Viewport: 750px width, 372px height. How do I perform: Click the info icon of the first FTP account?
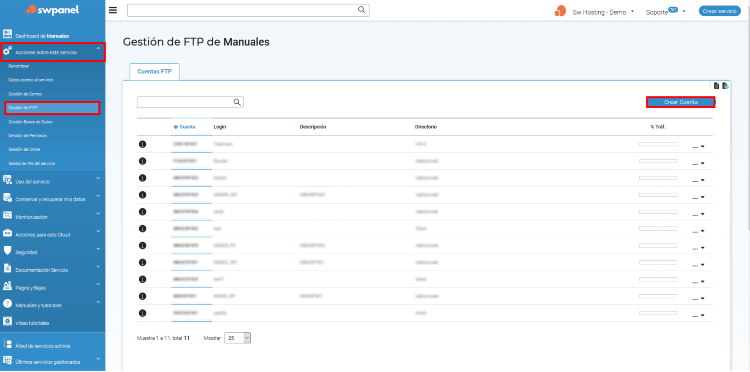(142, 144)
